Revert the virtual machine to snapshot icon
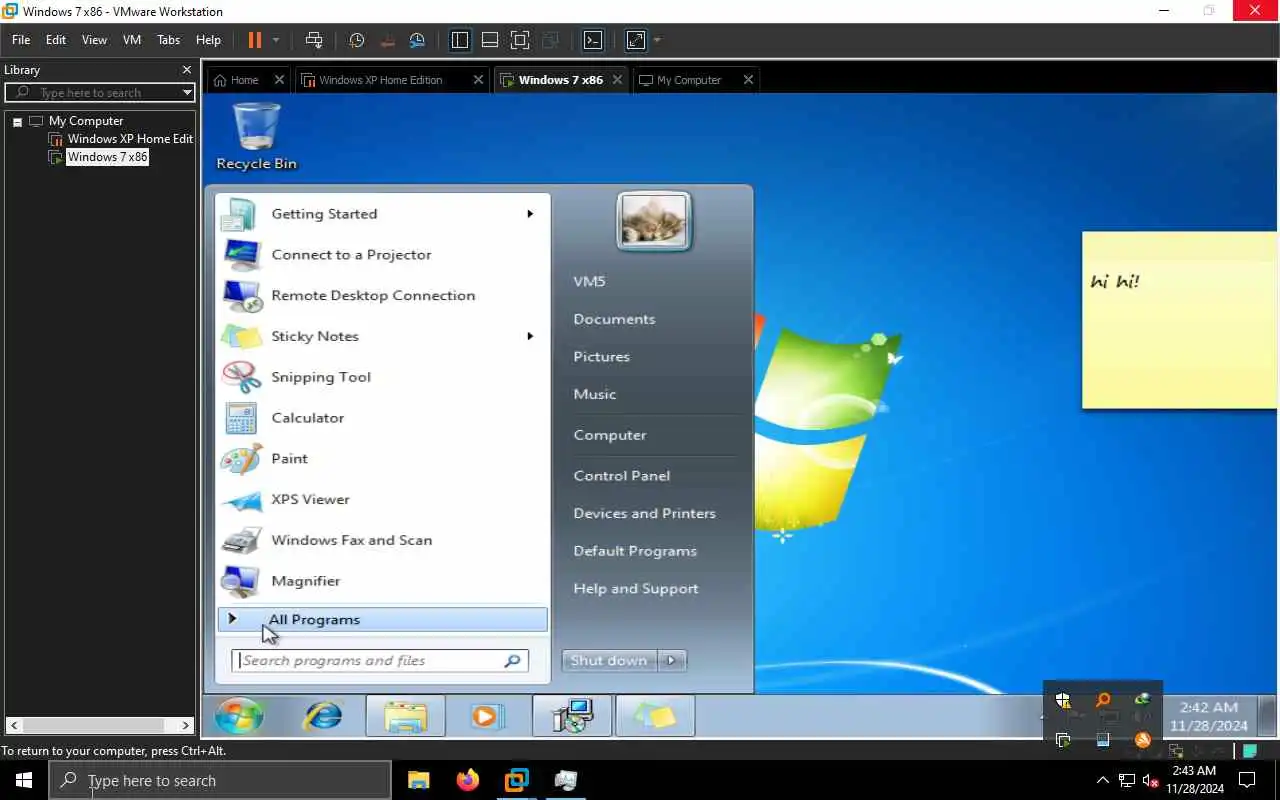 click(x=387, y=40)
